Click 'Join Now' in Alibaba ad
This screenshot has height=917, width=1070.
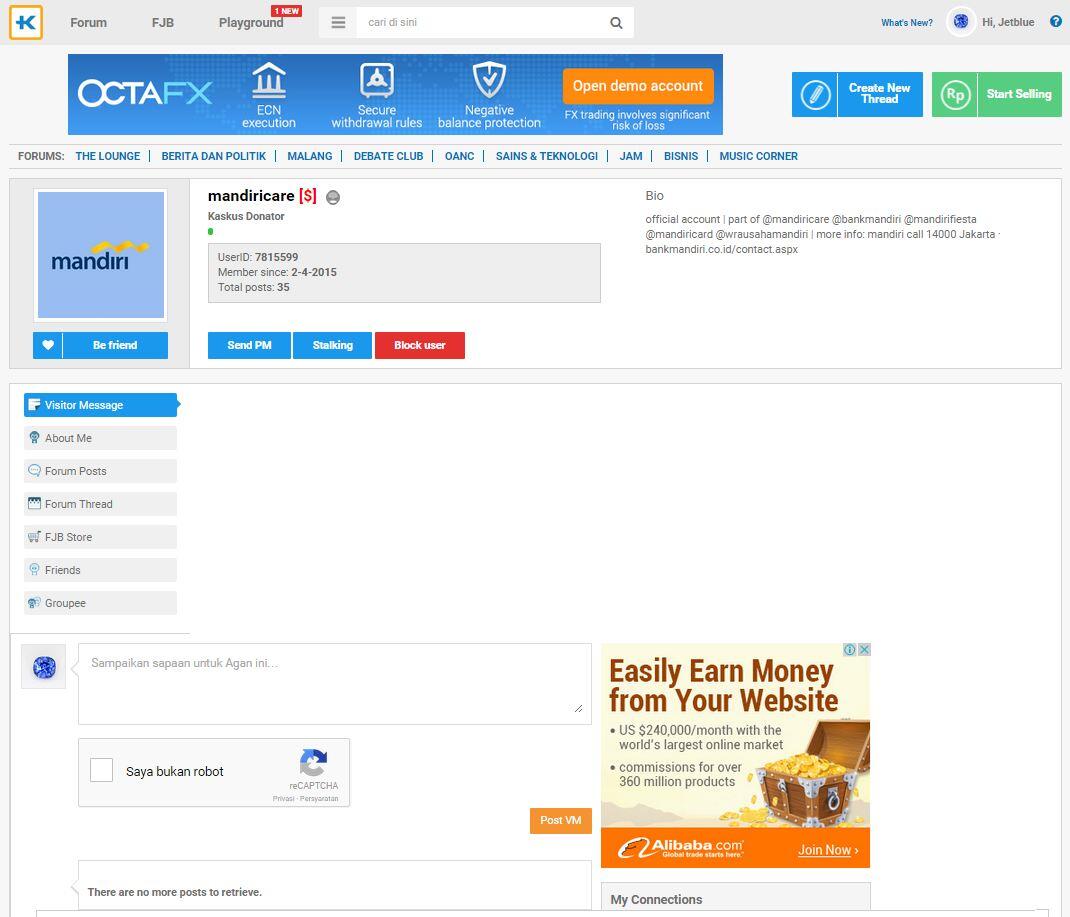828,850
